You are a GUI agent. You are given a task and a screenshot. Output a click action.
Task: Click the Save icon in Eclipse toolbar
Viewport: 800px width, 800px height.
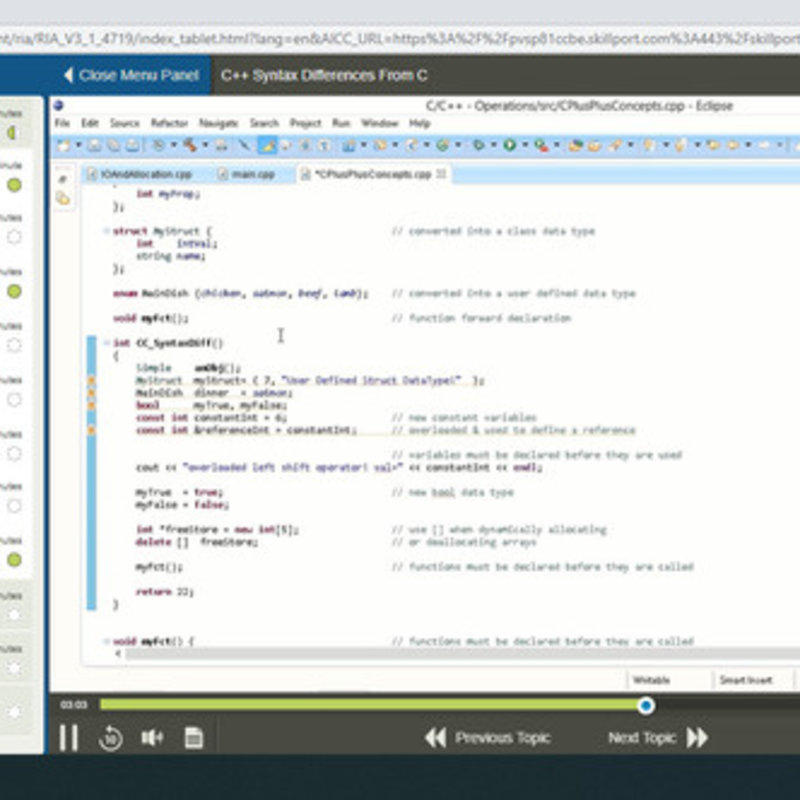tap(94, 145)
